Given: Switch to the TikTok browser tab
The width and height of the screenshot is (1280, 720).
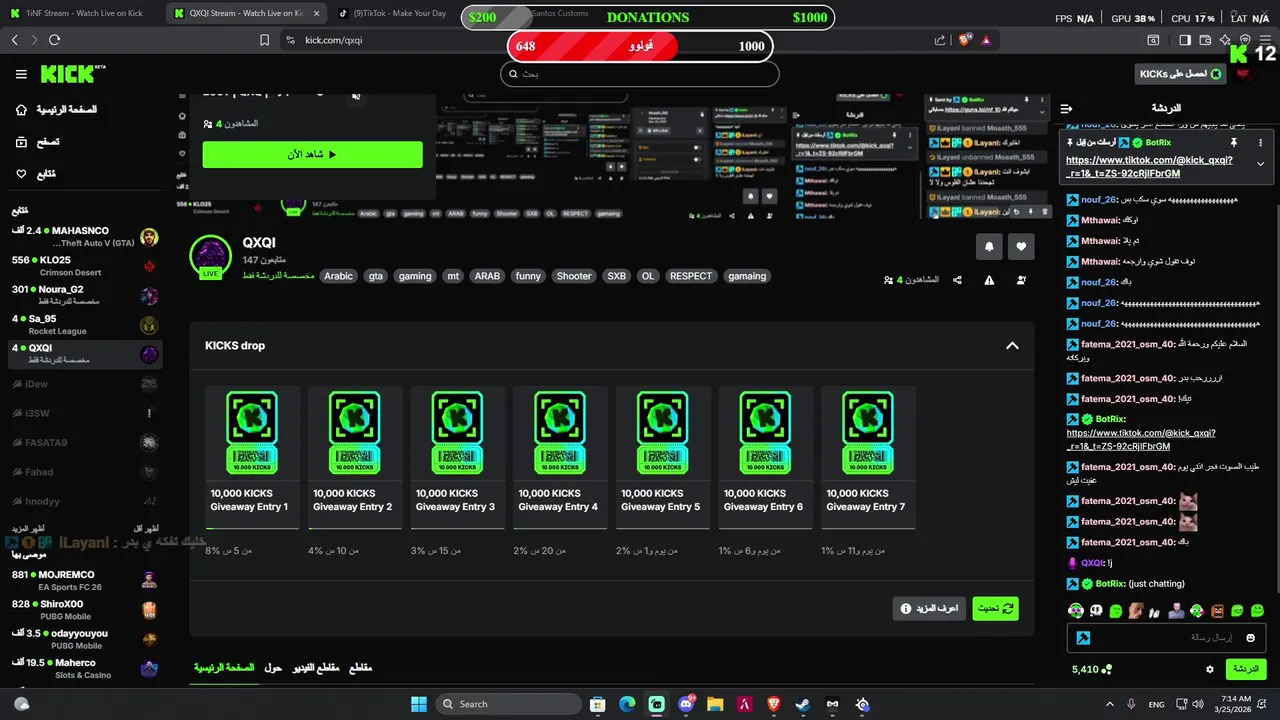Looking at the screenshot, I should 395,14.
